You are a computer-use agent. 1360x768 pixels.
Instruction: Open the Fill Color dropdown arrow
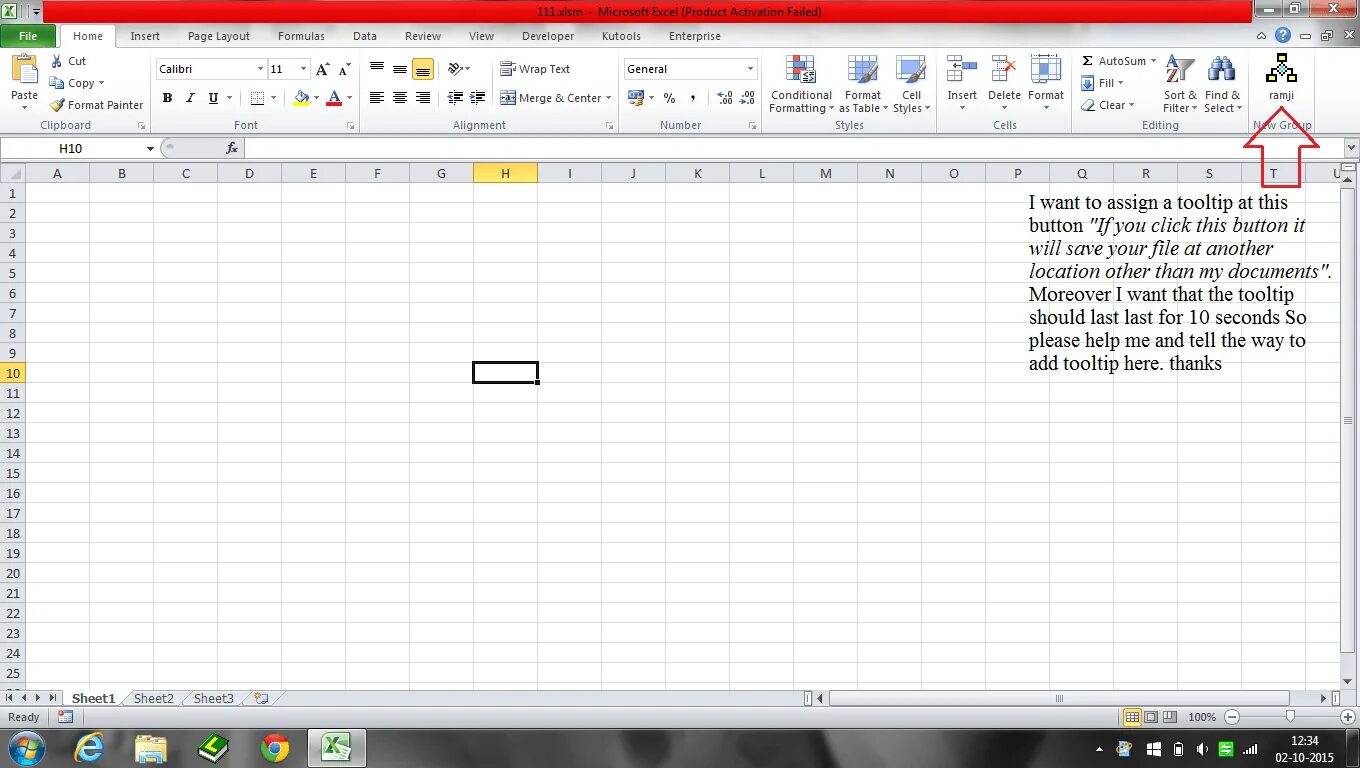pyautogui.click(x=317, y=98)
